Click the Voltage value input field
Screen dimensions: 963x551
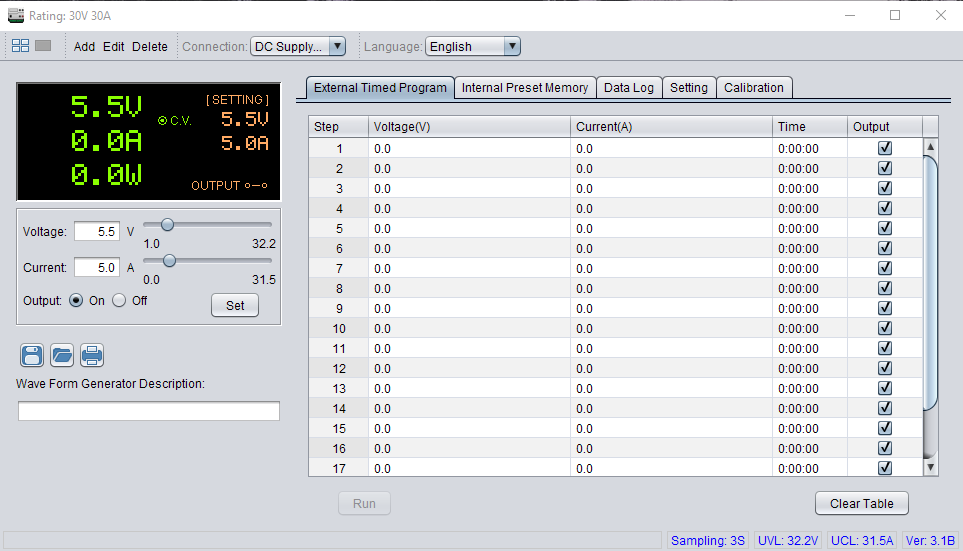pos(97,232)
